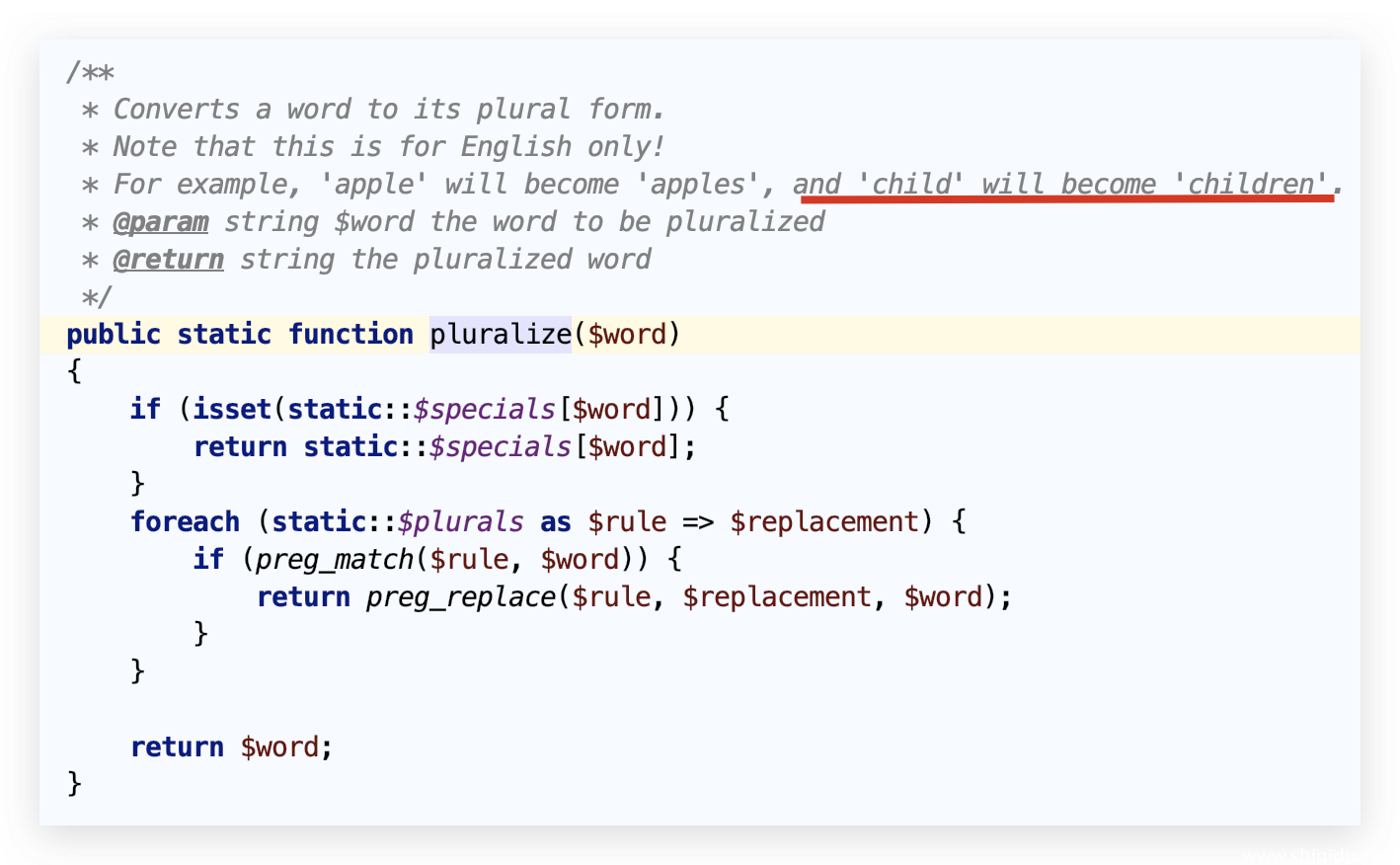Click 'apples' in the example comment
Viewport: 1400px width, 865px height.
(698, 185)
